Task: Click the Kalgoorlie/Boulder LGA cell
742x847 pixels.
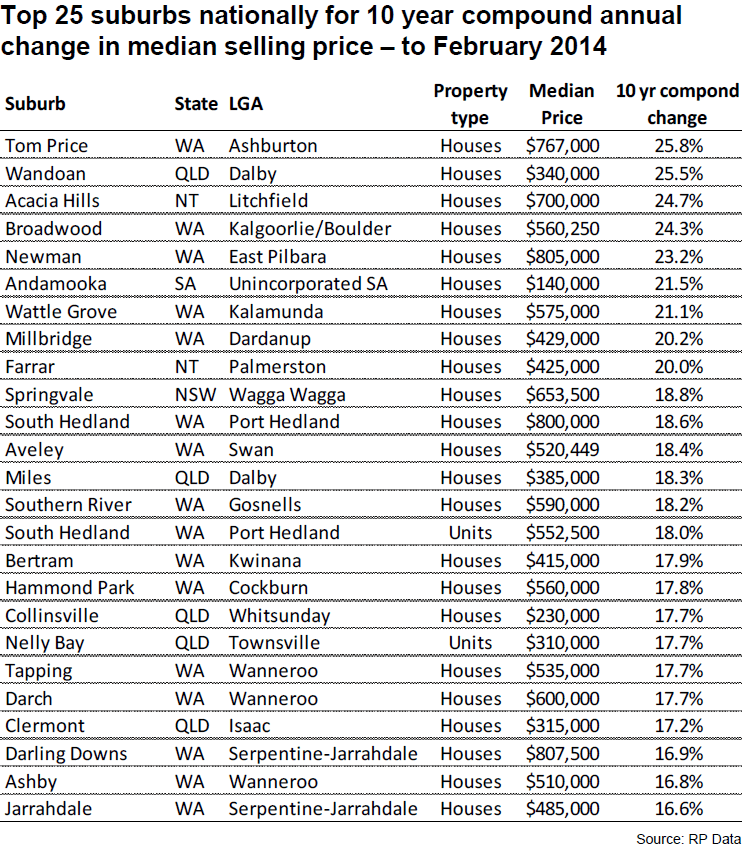Action: (310, 229)
